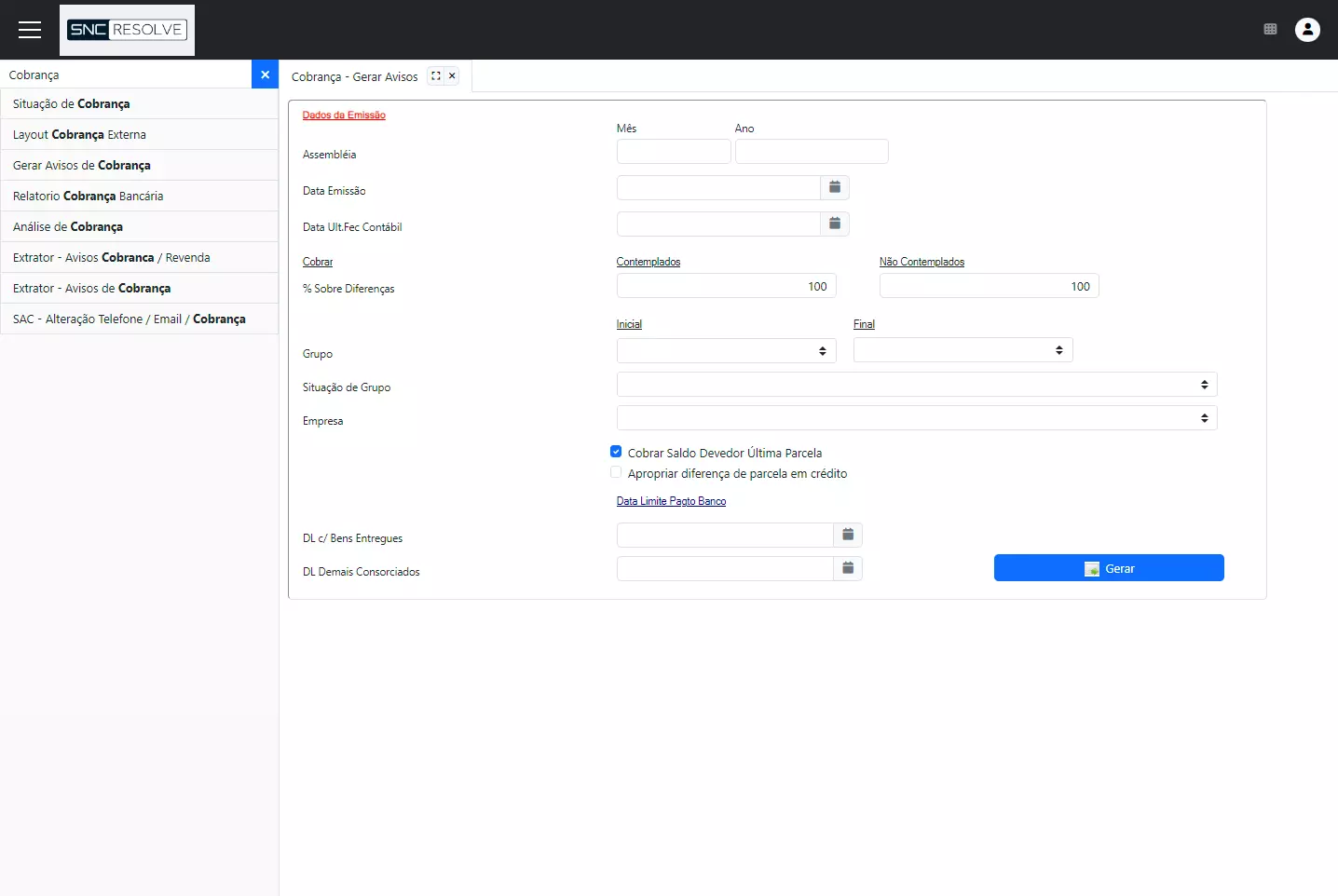Image resolution: width=1338 pixels, height=896 pixels.
Task: Open the Grupo Inicial dropdown
Action: [726, 350]
